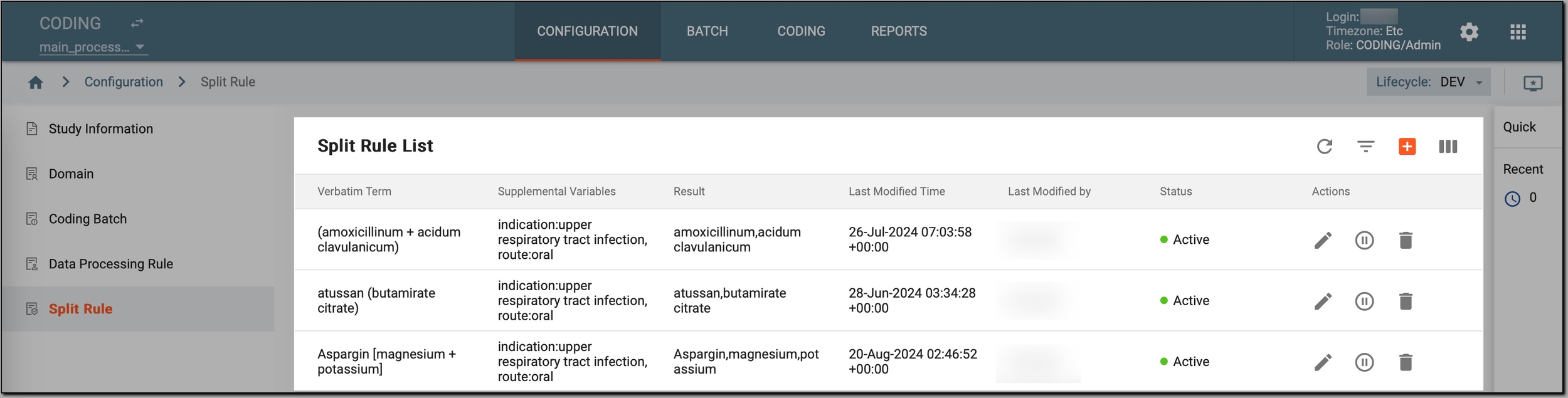Viewport: 1568px width, 398px height.
Task: Switch to the CONFIGURATION tab
Action: click(x=587, y=31)
